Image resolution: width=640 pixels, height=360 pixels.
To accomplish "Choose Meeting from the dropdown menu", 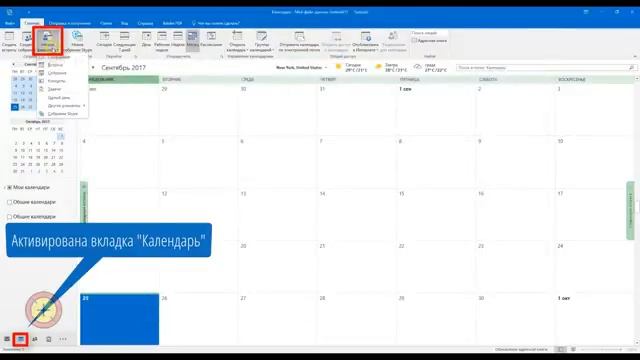I will pos(62,73).
